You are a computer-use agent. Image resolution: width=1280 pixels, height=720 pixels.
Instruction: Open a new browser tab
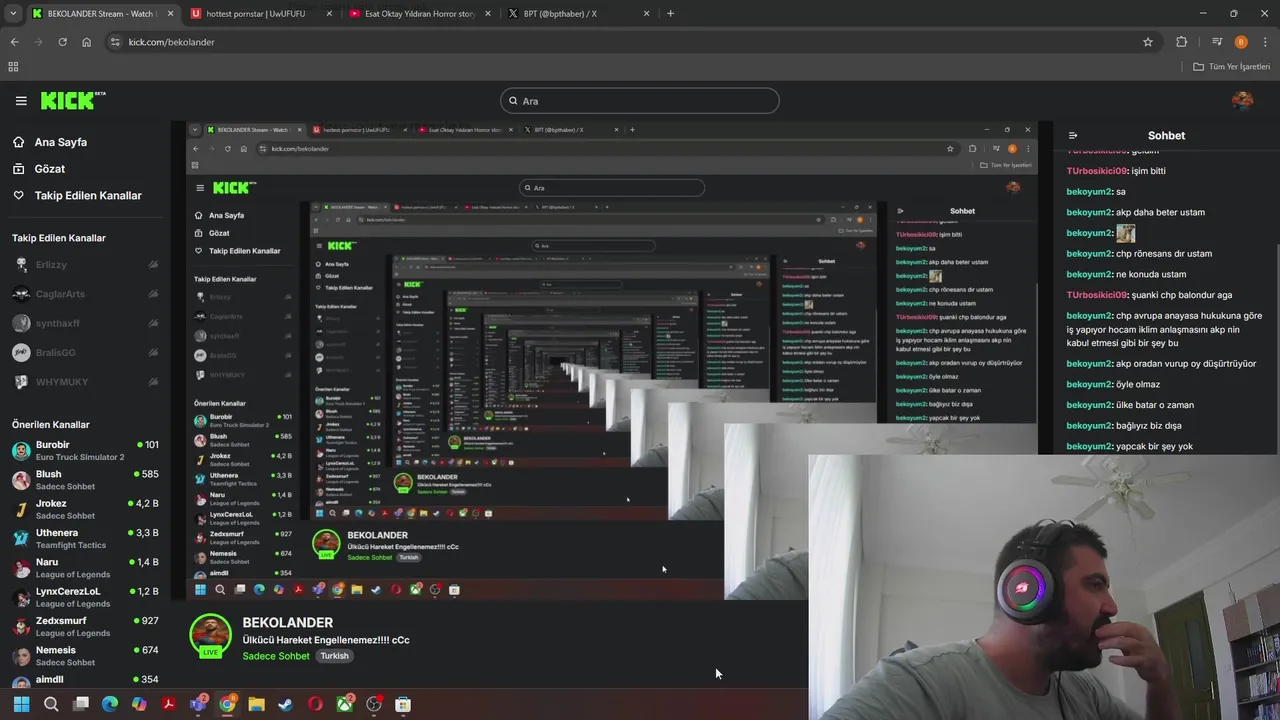[670, 14]
